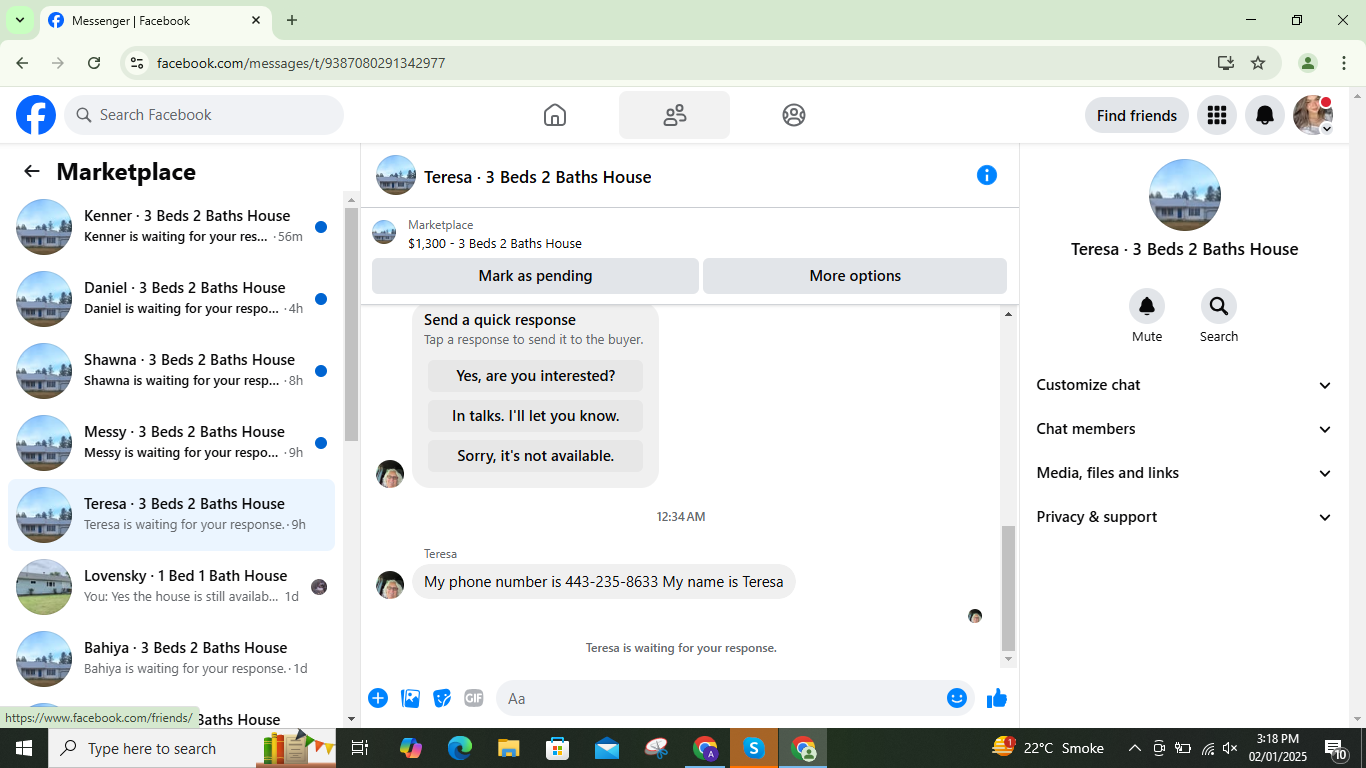
Task: Open Lovensky's 1 Bed 1 Bath House chat
Action: (x=171, y=587)
